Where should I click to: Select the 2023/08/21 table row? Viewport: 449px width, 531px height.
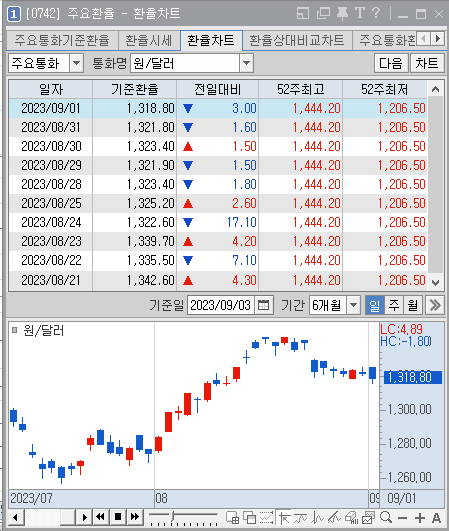218,280
